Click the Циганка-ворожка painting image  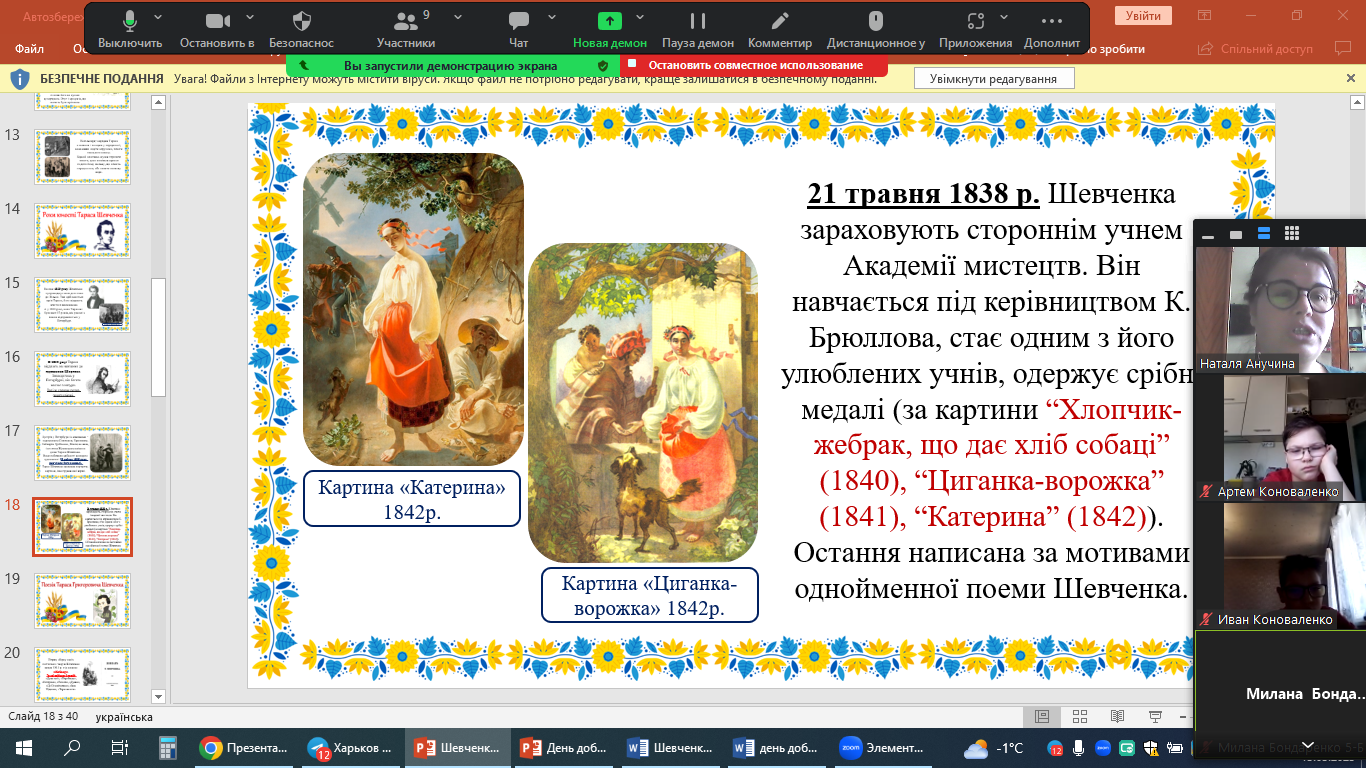pos(643,403)
